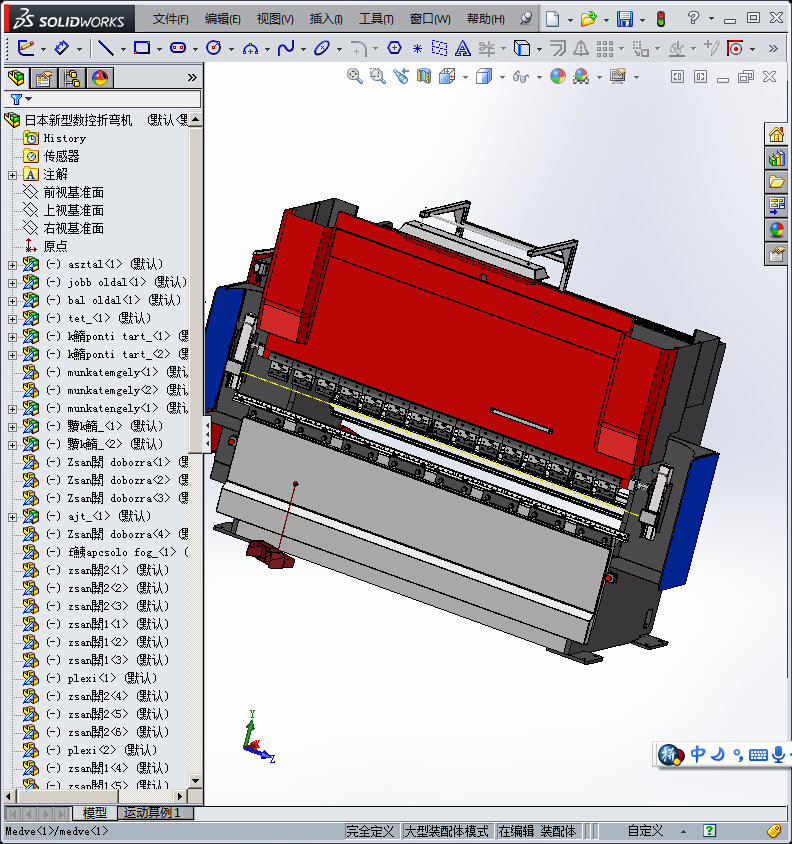
Task: Open the 窗口(W) menu
Action: (430, 19)
